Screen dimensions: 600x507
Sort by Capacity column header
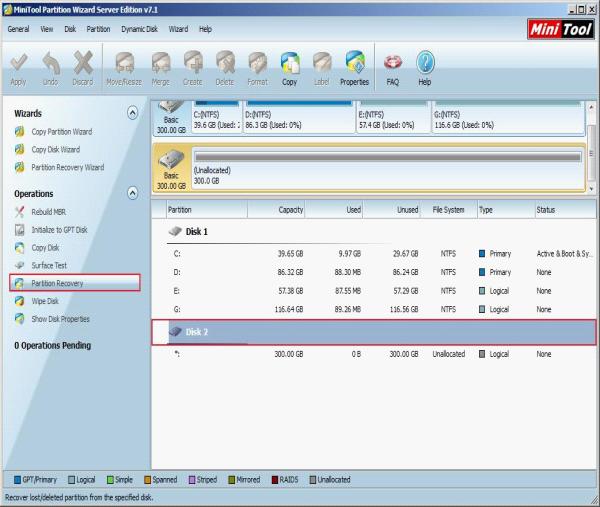[276, 210]
